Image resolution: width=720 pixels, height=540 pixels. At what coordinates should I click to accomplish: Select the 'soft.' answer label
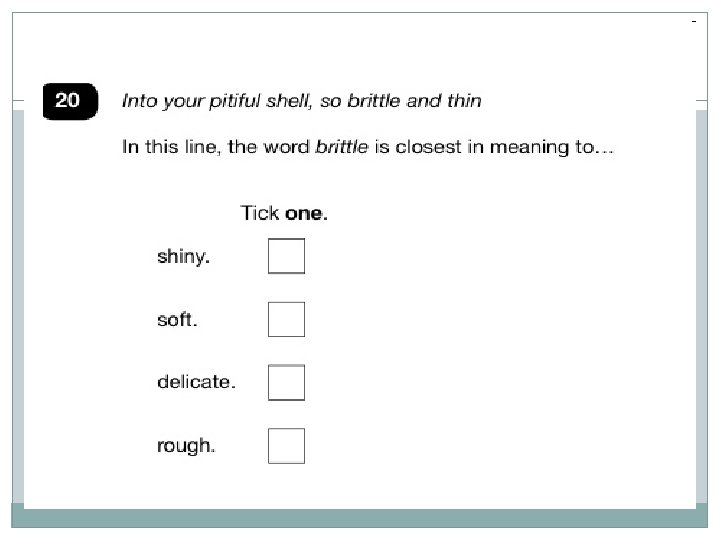(177, 319)
